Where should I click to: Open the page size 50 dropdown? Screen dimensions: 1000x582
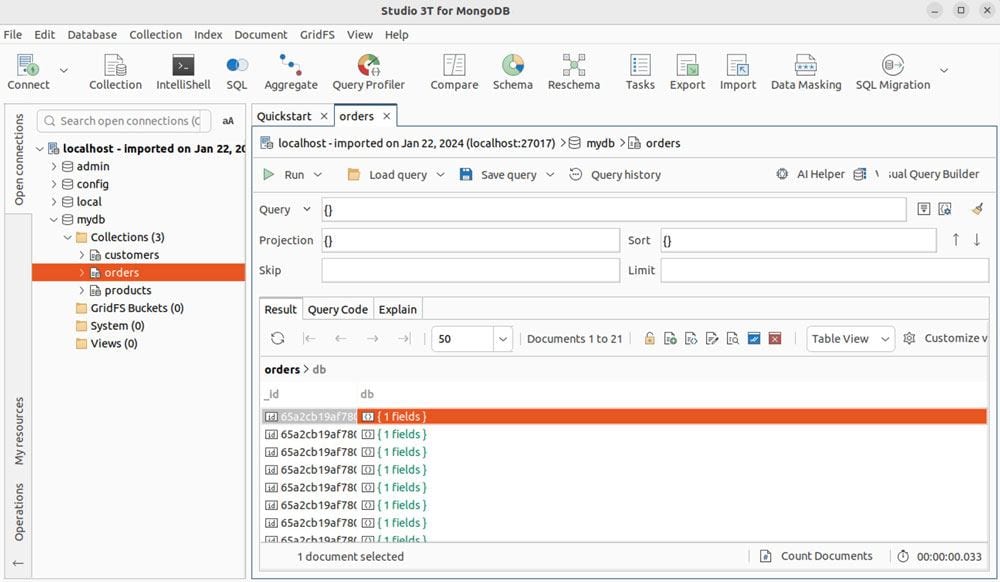[x=503, y=339]
